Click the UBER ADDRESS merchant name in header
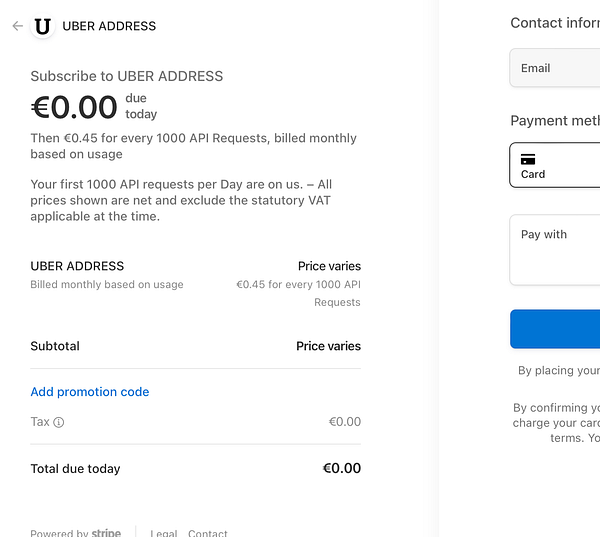This screenshot has width=600, height=537. coord(109,26)
